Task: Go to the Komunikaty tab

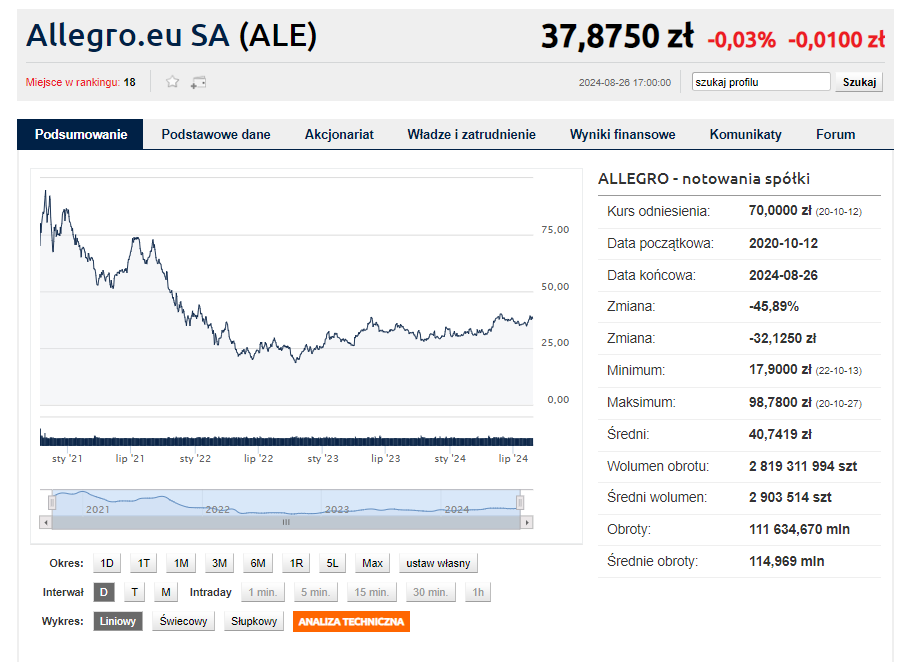Action: click(x=745, y=134)
